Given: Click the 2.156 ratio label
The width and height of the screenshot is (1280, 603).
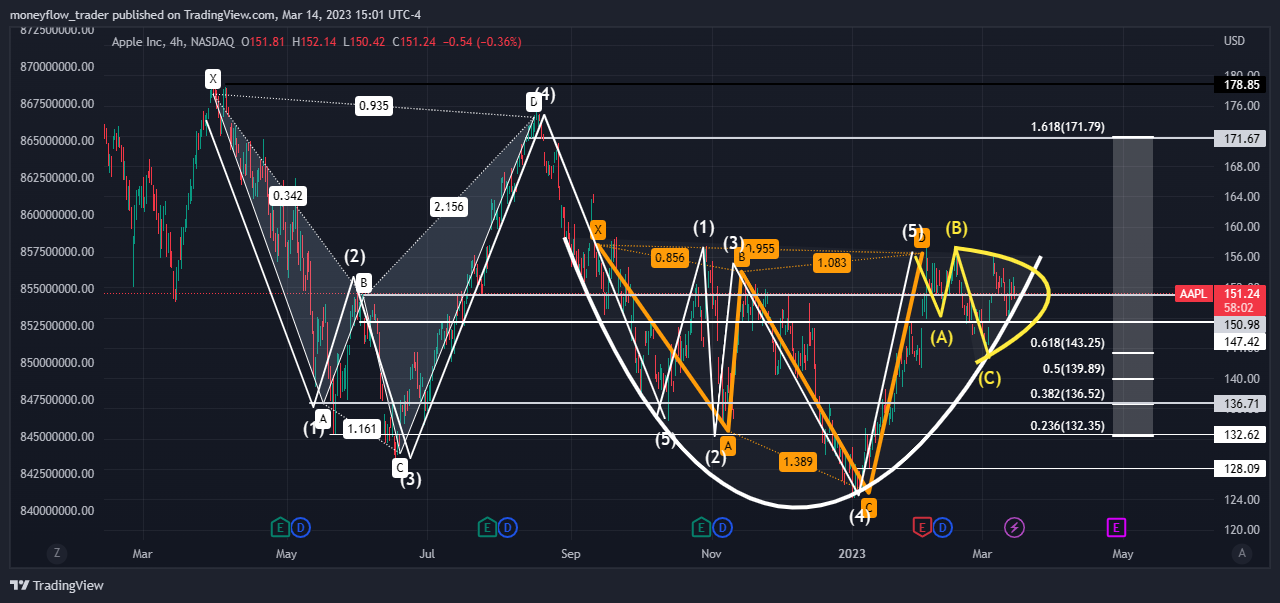Looking at the screenshot, I should click(448, 206).
